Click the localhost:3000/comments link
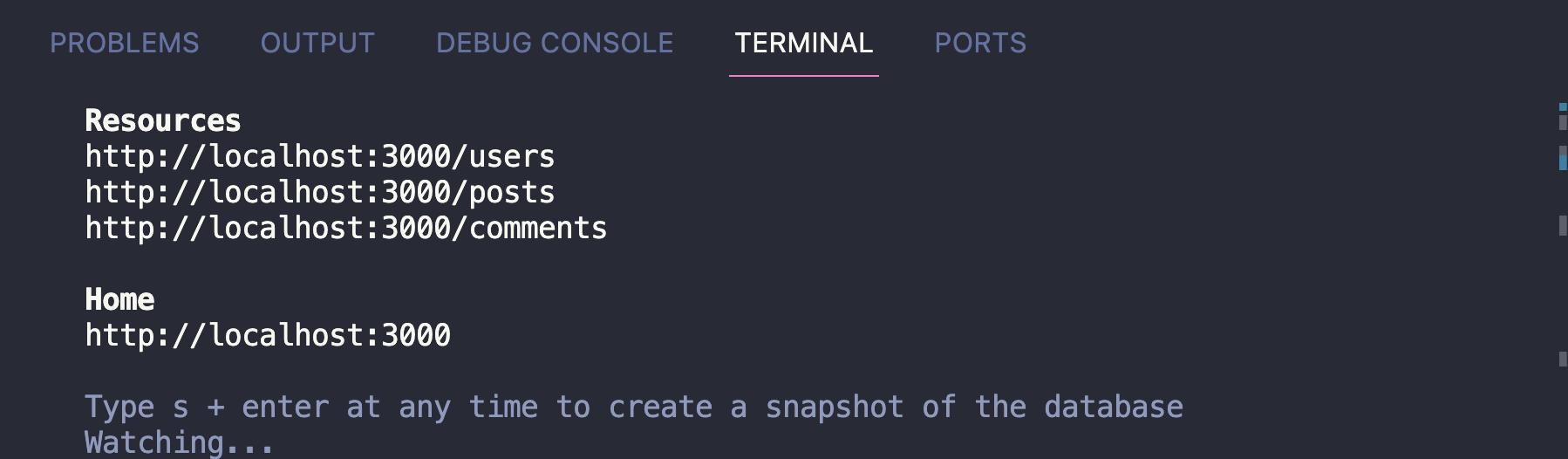Image resolution: width=1568 pixels, height=459 pixels. click(345, 229)
